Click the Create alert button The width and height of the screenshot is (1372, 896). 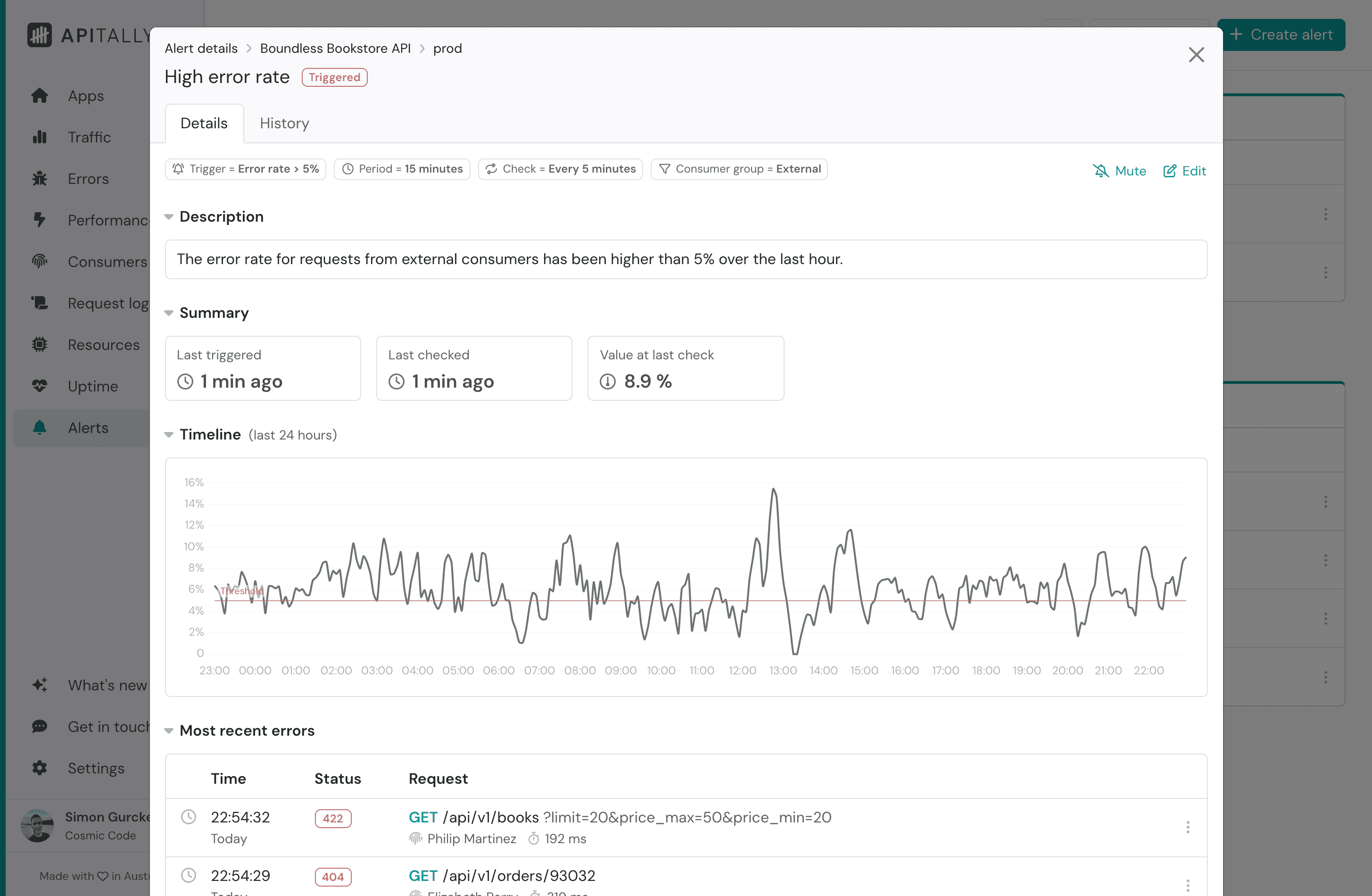[x=1281, y=34]
